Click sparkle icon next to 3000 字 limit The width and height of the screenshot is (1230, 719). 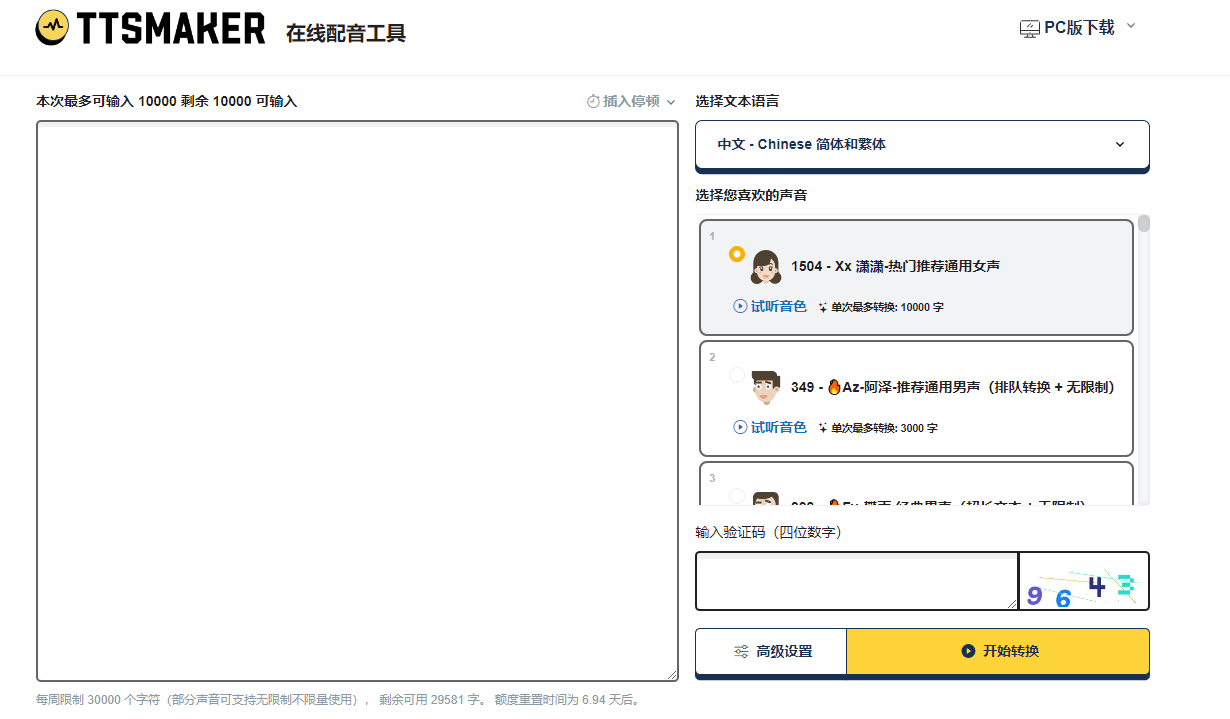pyautogui.click(x=823, y=428)
